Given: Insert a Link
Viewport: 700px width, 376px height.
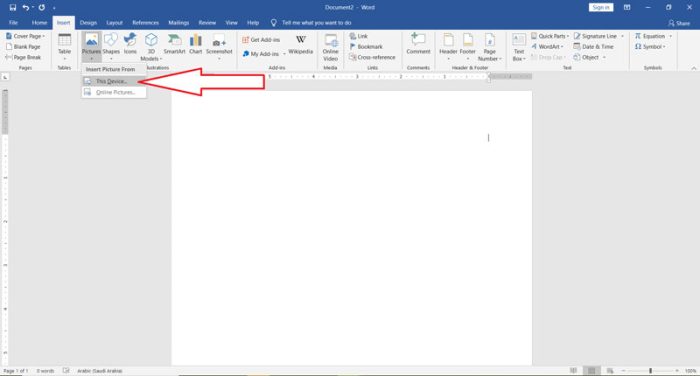Looking at the screenshot, I should pos(359,36).
